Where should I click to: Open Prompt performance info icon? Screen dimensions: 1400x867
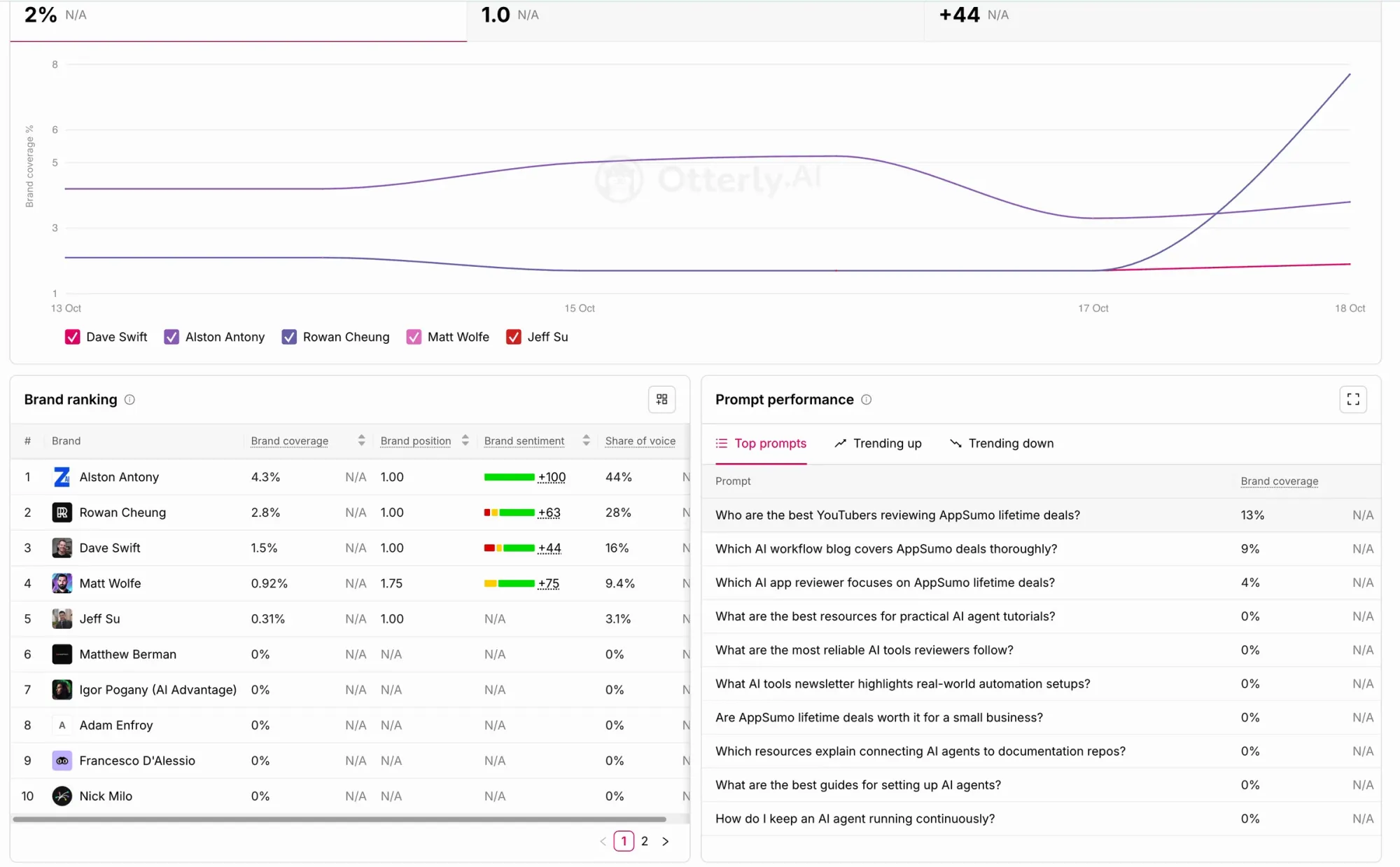[x=866, y=399]
